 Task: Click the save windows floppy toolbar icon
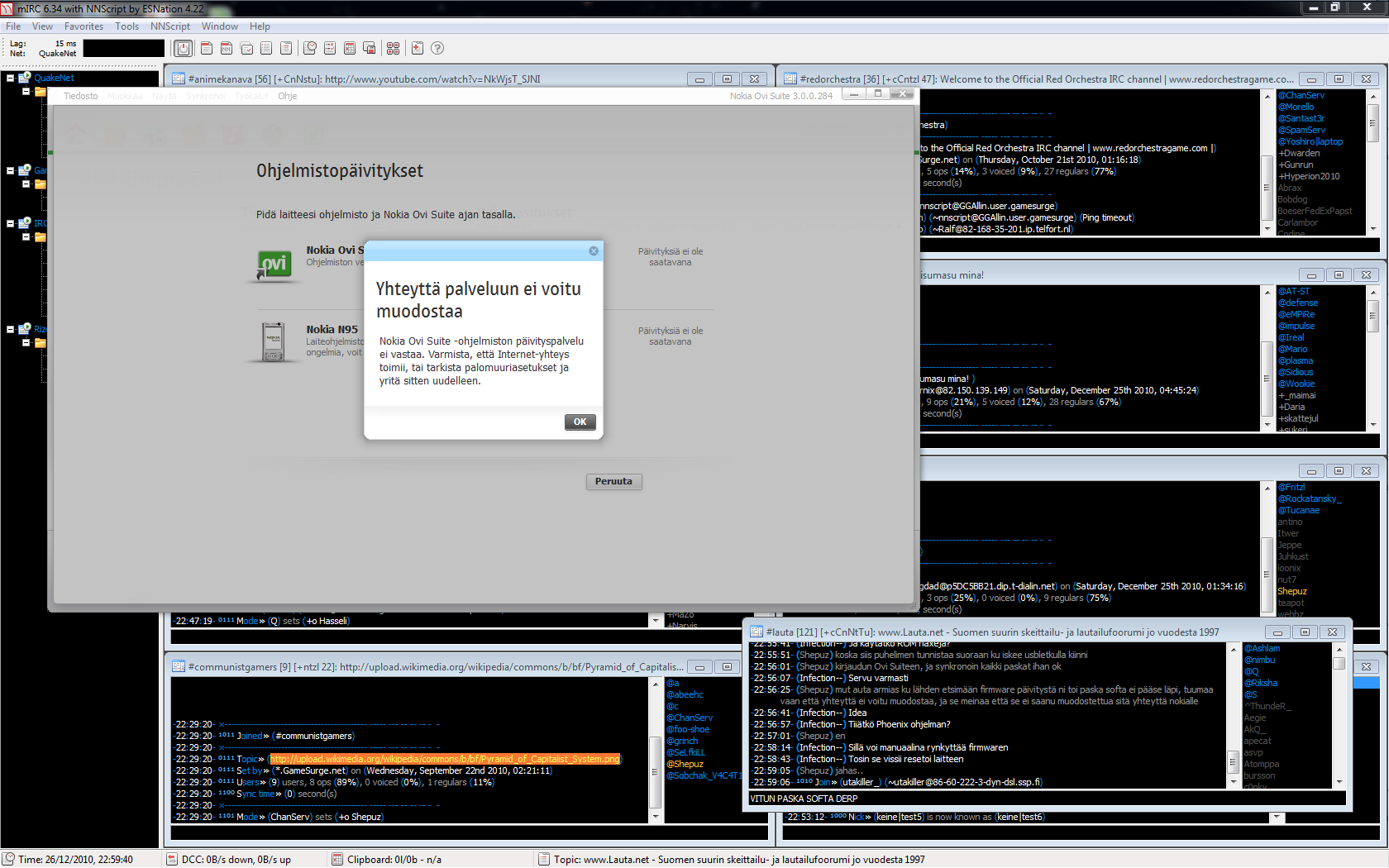pos(370,48)
